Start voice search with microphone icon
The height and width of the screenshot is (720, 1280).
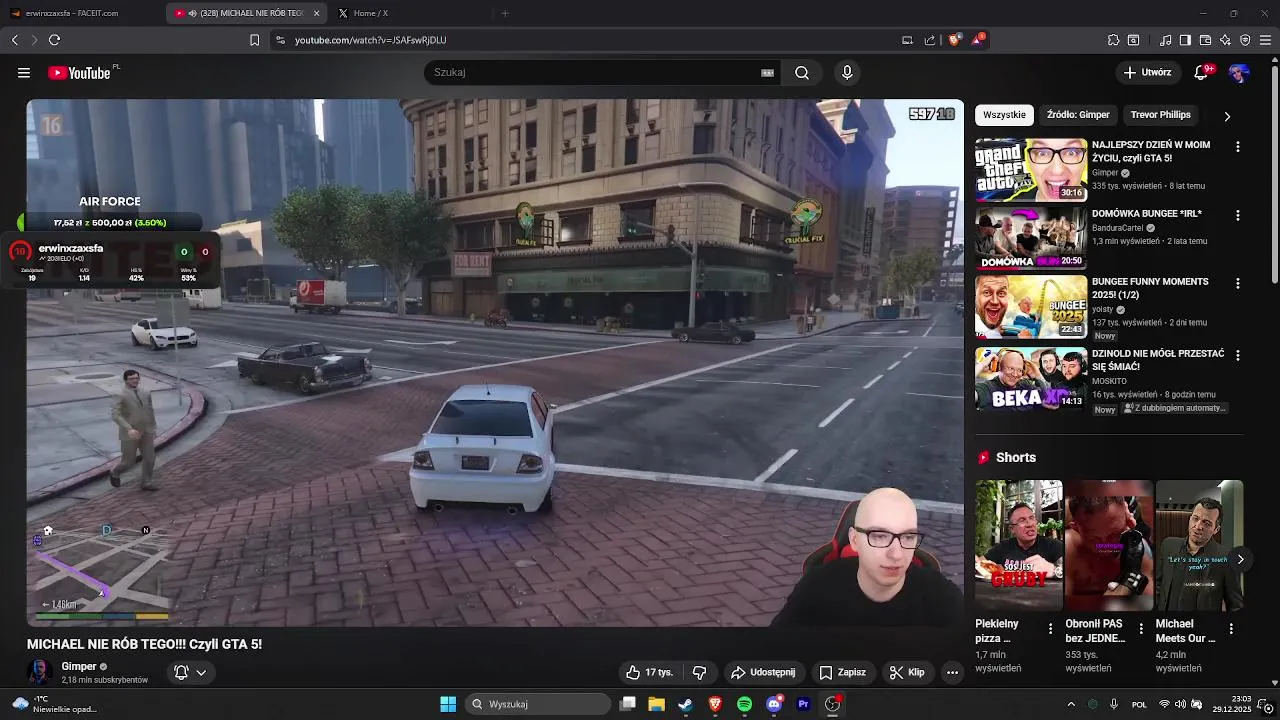847,72
